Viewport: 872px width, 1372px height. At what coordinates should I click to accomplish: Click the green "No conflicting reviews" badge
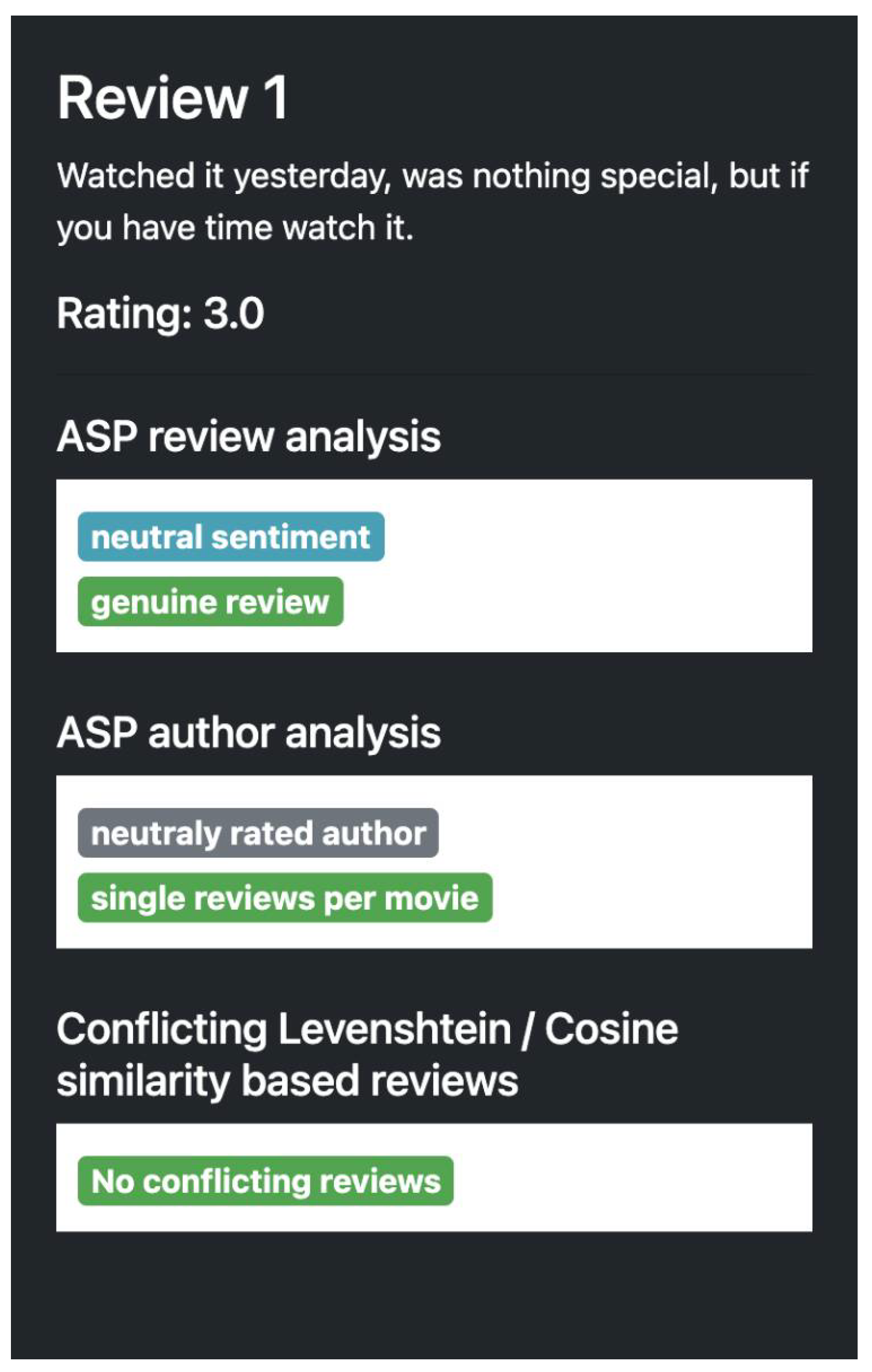pyautogui.click(x=265, y=1181)
